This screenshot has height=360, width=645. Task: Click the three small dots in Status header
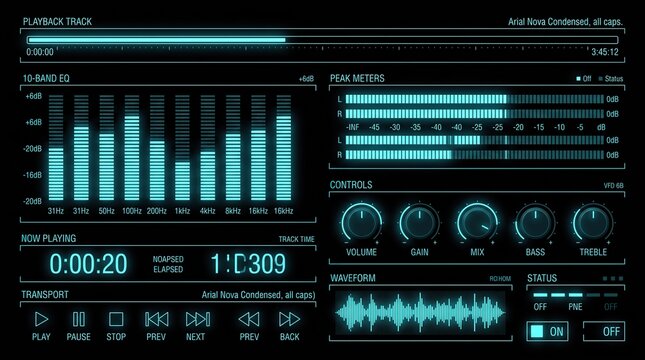coord(613,279)
